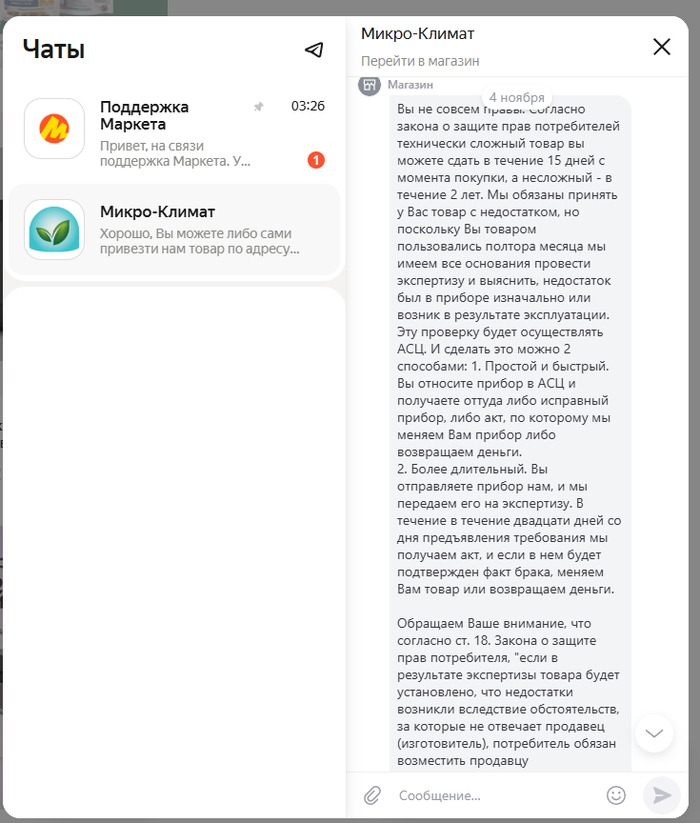Click the shop avatar icon next to Магазин
The height and width of the screenshot is (823, 700).
point(369,85)
